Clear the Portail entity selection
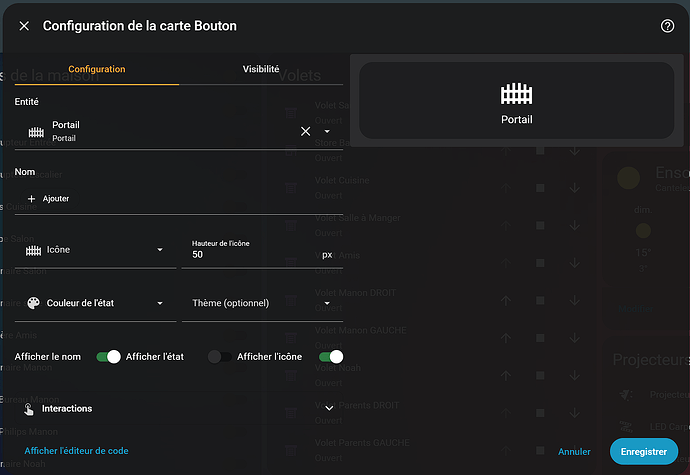The height and width of the screenshot is (475, 690). 306,131
